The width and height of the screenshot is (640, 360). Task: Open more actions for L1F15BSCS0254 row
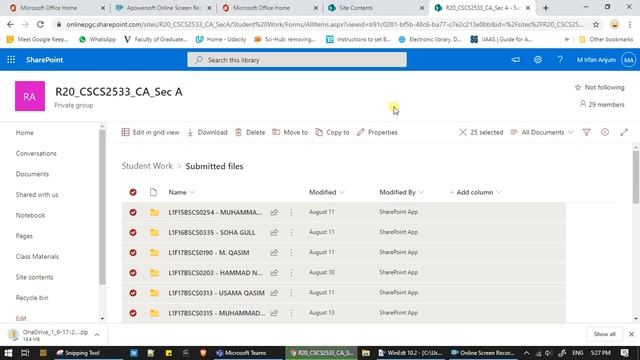(291, 212)
